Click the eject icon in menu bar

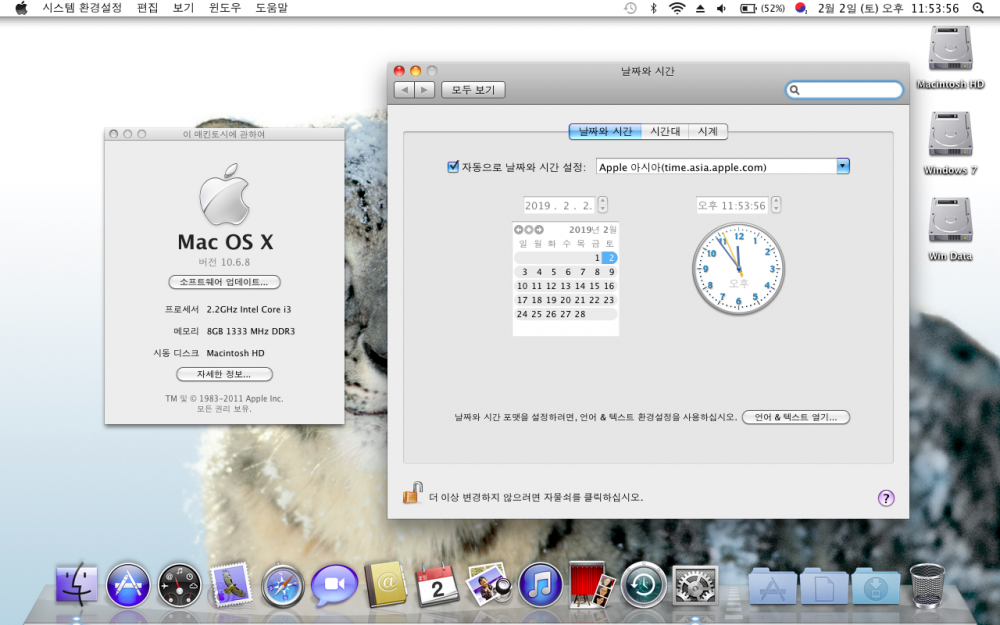(x=700, y=8)
